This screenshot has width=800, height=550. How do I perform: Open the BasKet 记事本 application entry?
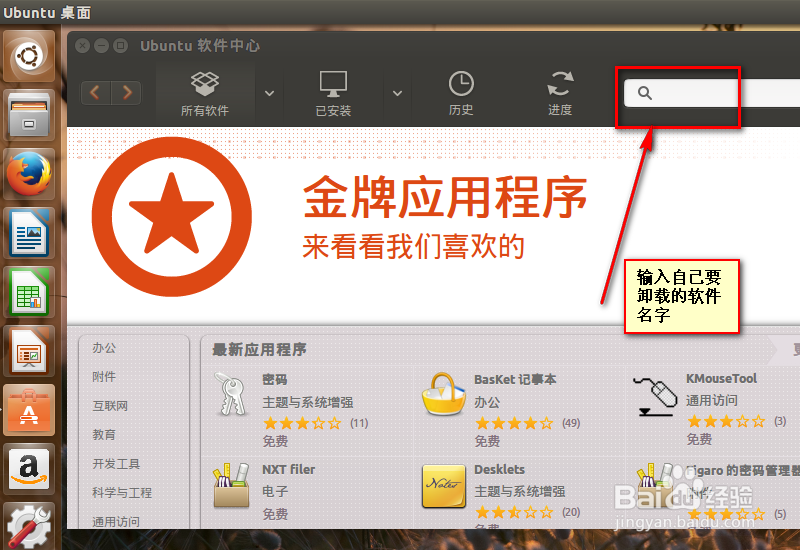click(515, 380)
